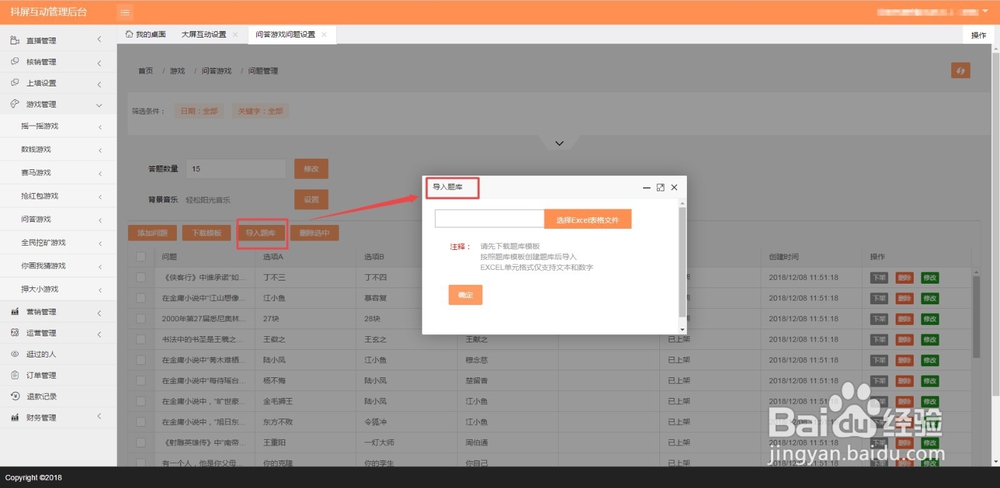
Task: Toggle the filter panel down-chevron
Action: point(559,143)
